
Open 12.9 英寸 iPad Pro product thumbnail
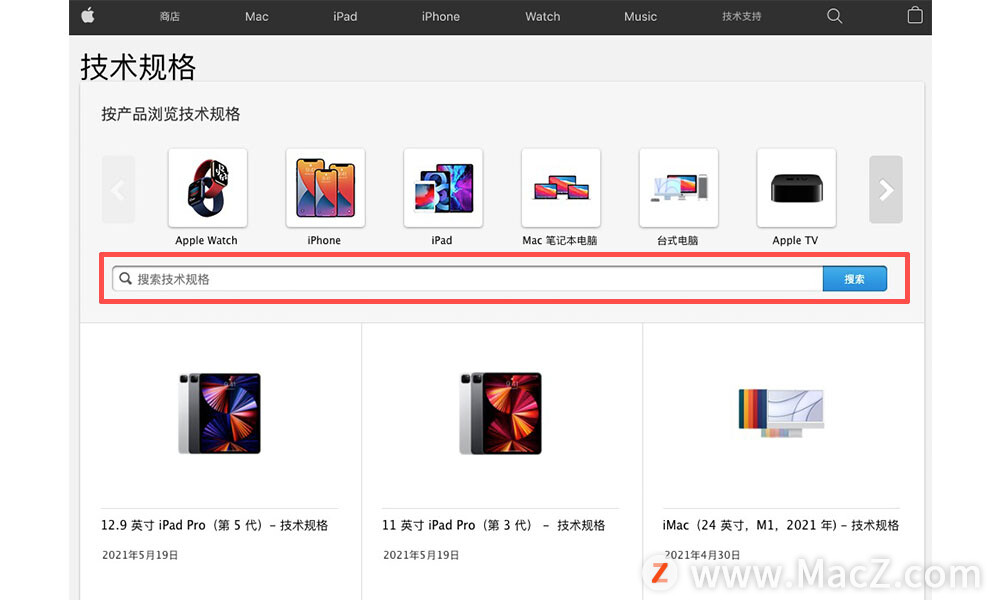pos(220,413)
